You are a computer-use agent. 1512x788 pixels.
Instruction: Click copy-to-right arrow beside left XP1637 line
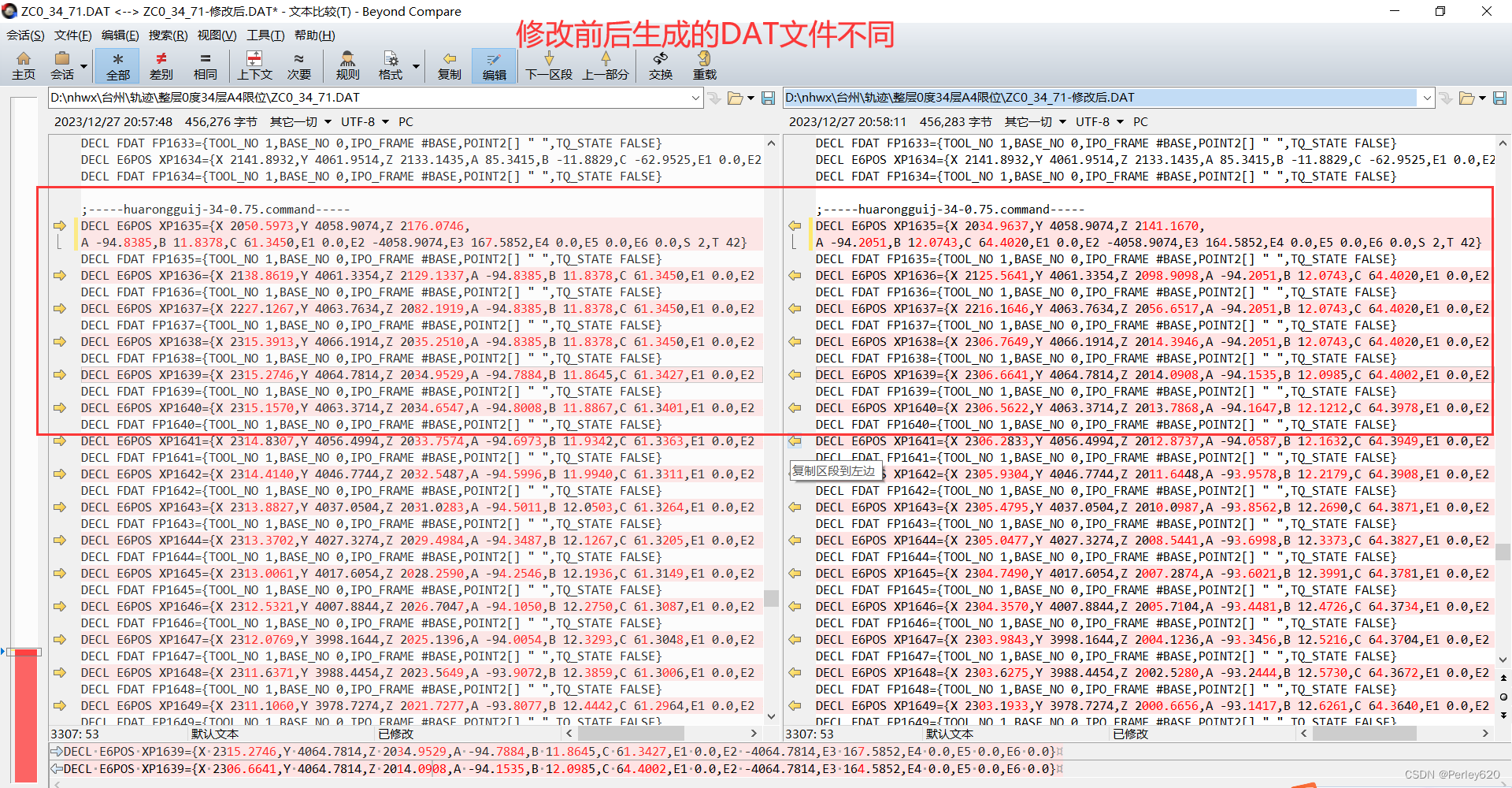click(60, 309)
